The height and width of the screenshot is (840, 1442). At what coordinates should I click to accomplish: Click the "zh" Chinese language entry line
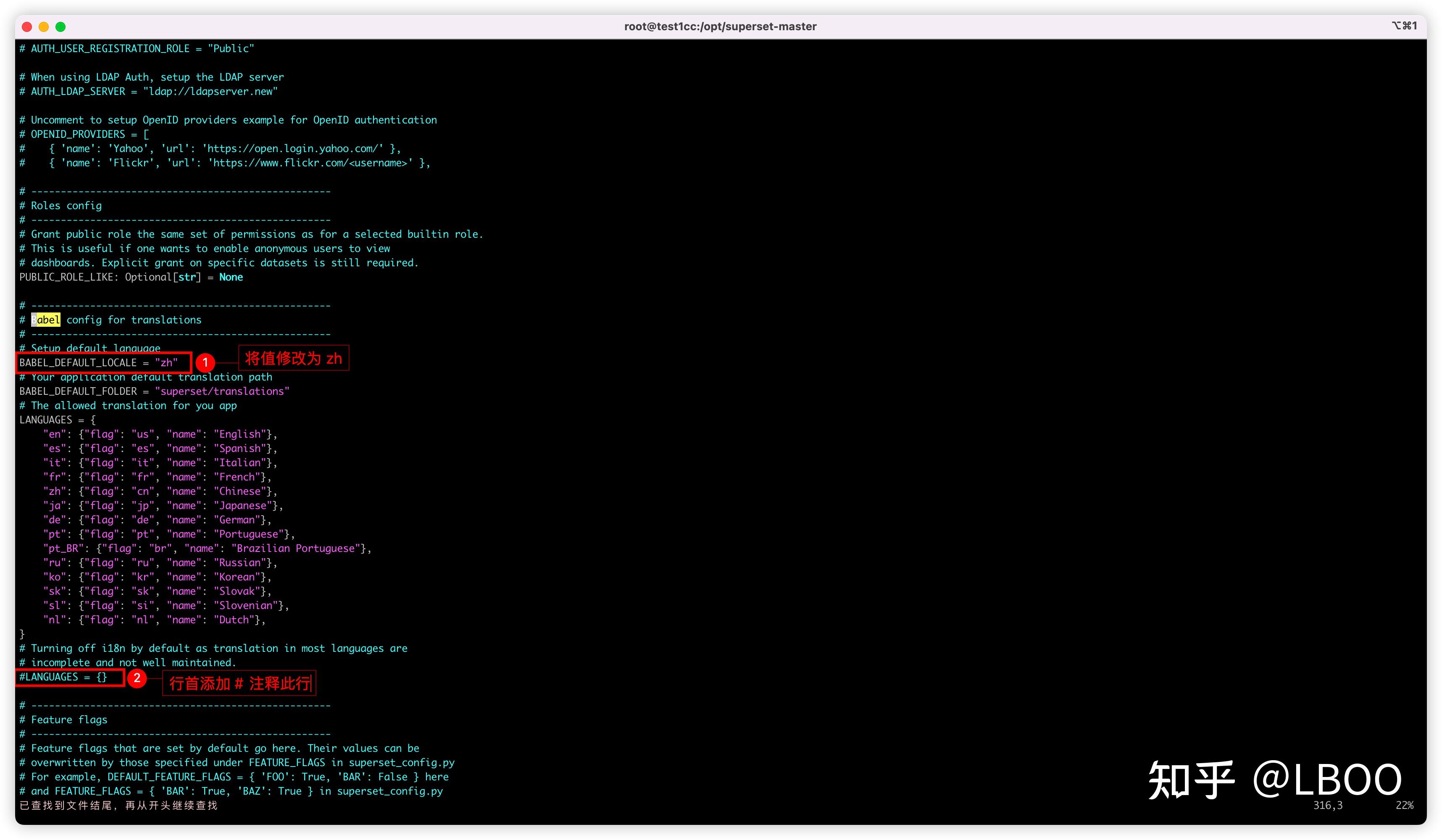point(160,492)
